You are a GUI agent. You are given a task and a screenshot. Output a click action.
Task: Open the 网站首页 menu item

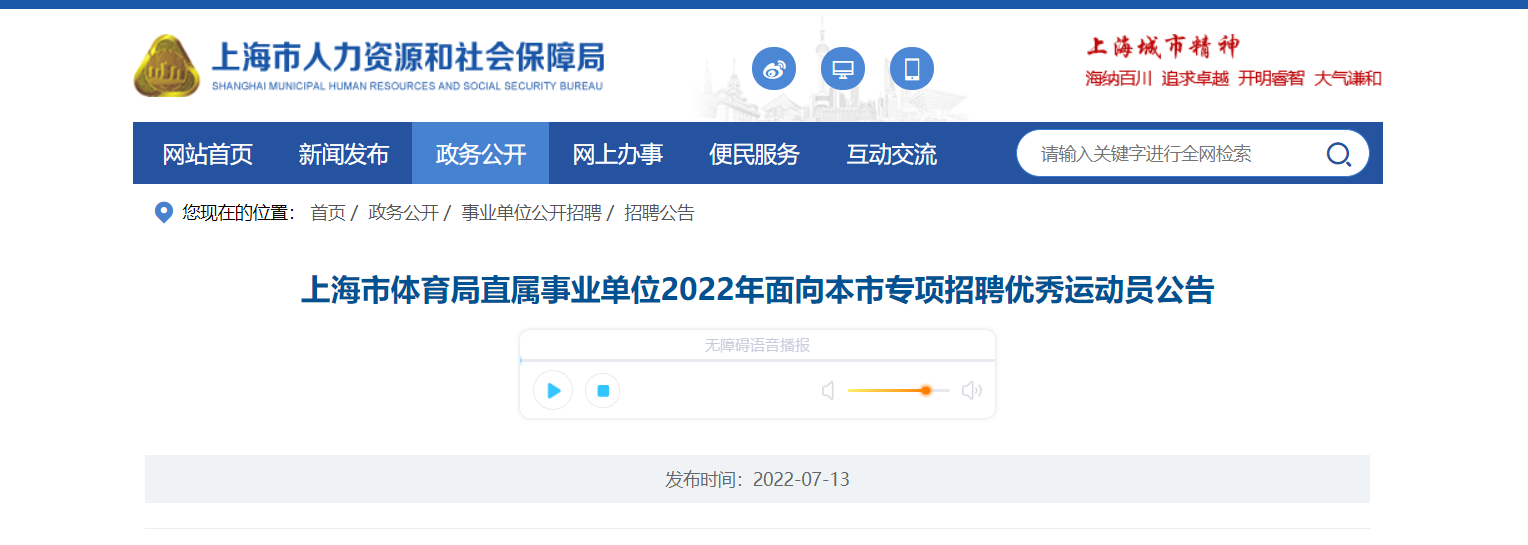point(208,154)
